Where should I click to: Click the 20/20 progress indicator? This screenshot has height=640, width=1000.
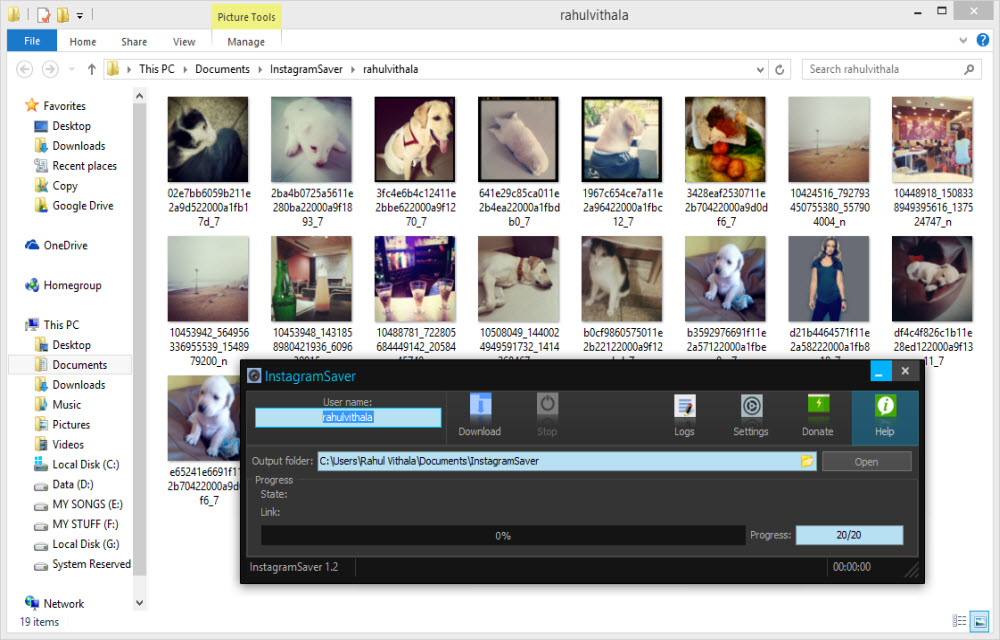pyautogui.click(x=849, y=535)
